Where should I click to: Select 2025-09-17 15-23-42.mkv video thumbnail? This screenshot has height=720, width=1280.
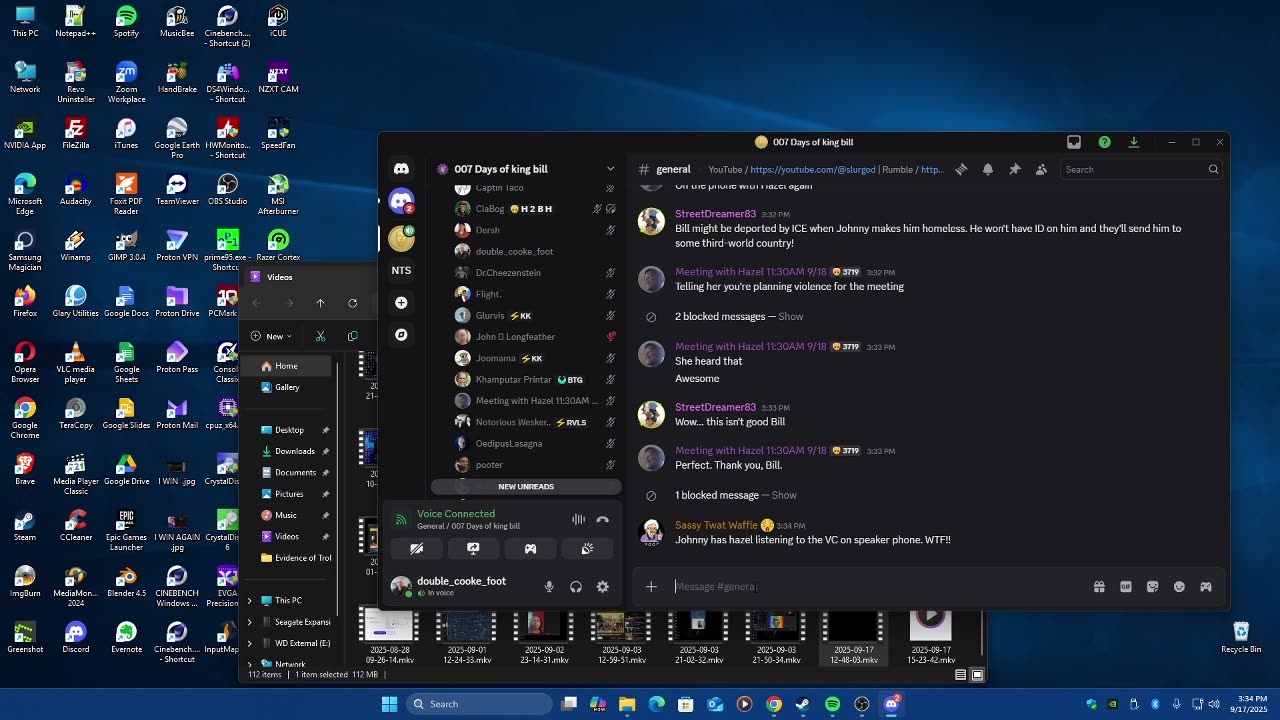tap(930, 636)
